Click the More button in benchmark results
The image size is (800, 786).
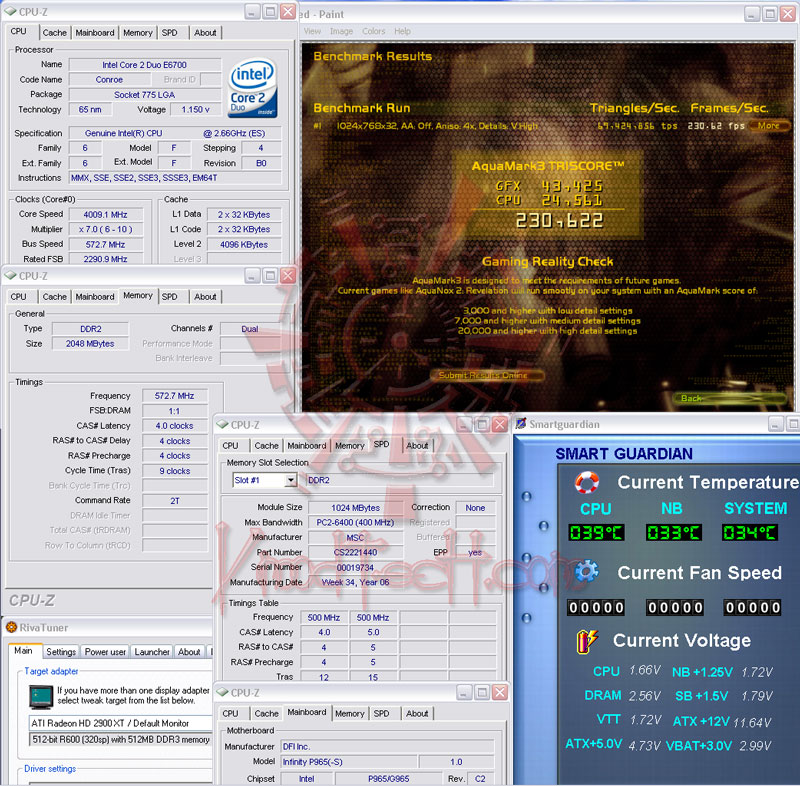point(769,125)
